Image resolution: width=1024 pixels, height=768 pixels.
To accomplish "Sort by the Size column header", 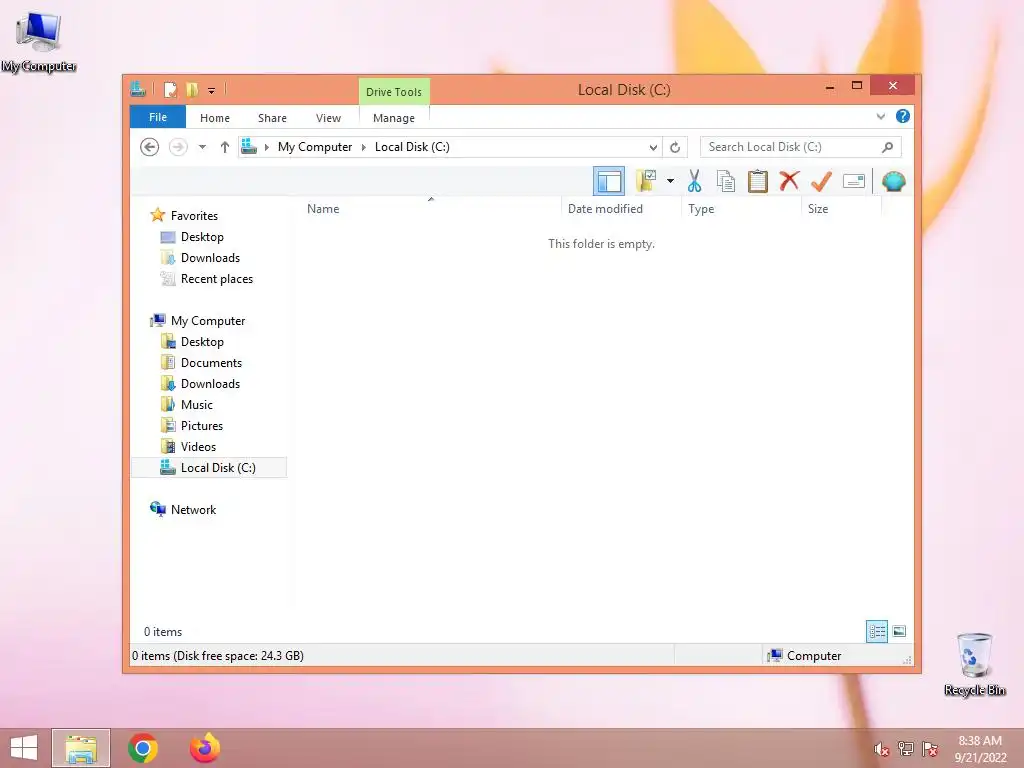I will click(x=818, y=209).
